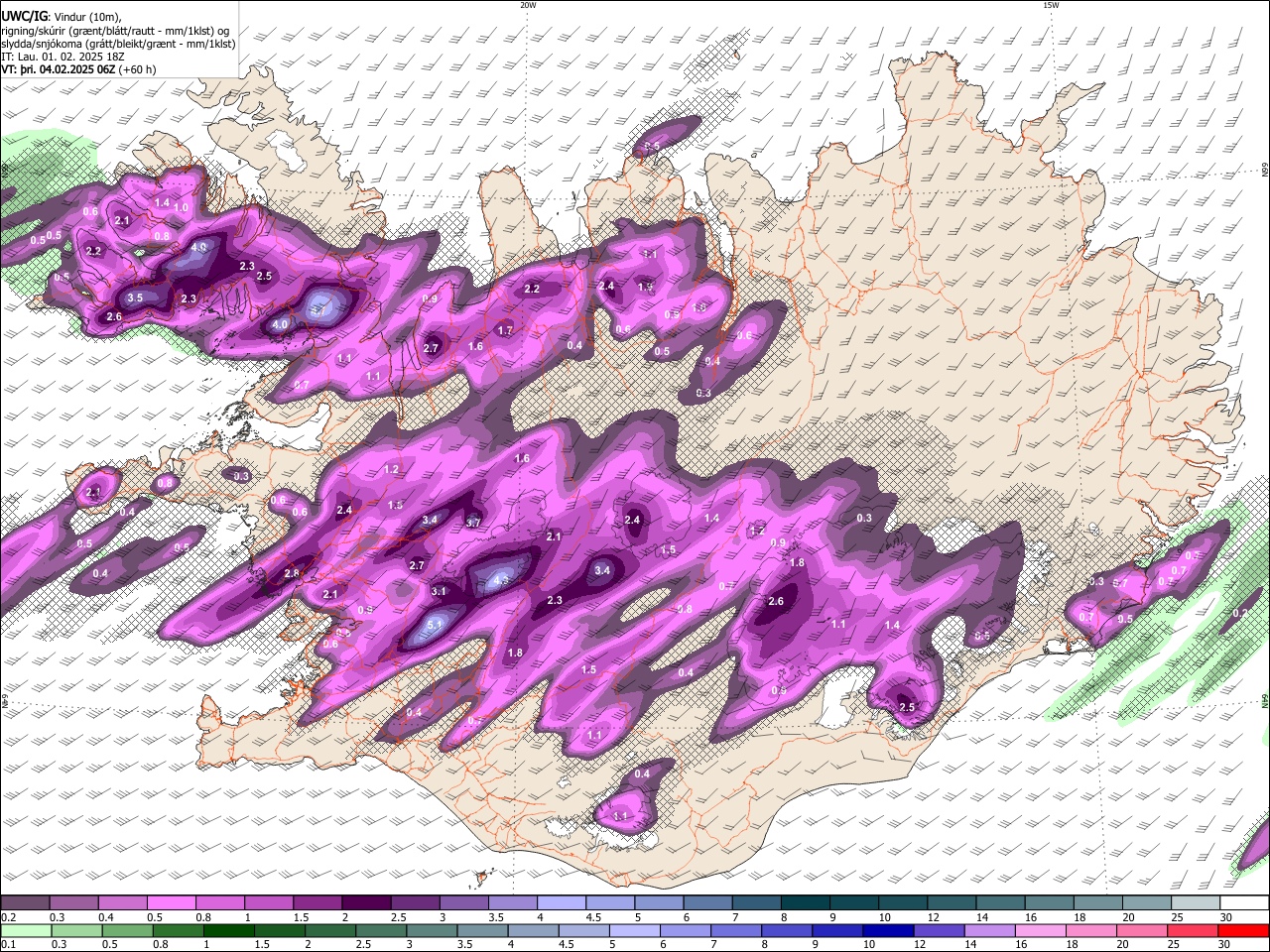Pick lower legend dark blue swatch 10 to 12
This screenshot has width=1270, height=952.
click(887, 930)
